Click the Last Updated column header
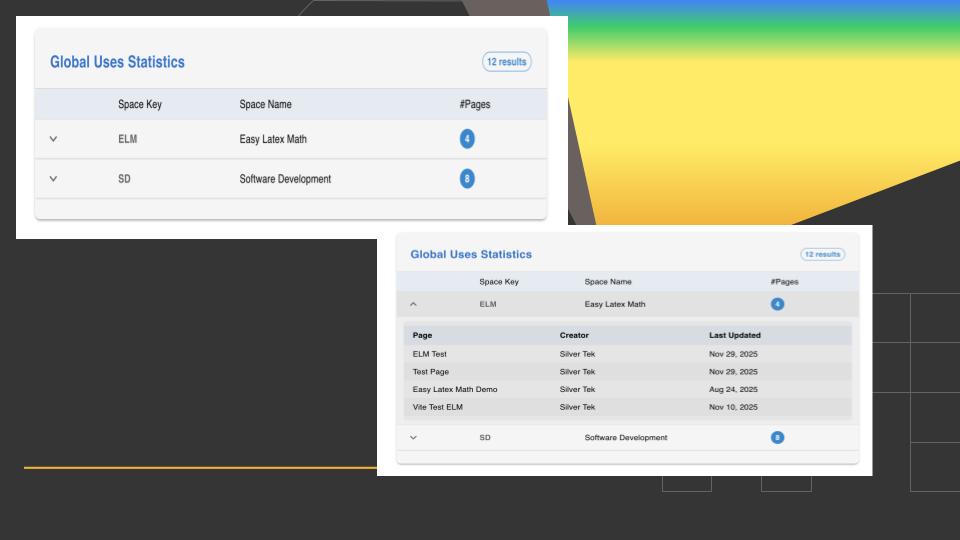Image resolution: width=960 pixels, height=540 pixels. click(x=735, y=335)
